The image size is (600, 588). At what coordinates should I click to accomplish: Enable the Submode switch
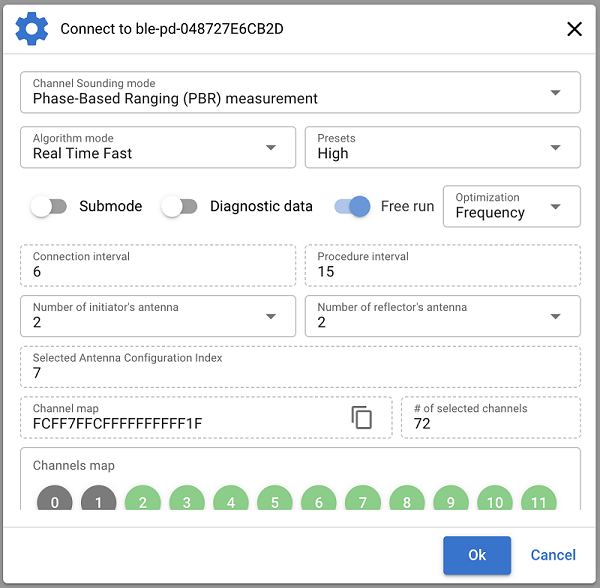[x=49, y=207]
